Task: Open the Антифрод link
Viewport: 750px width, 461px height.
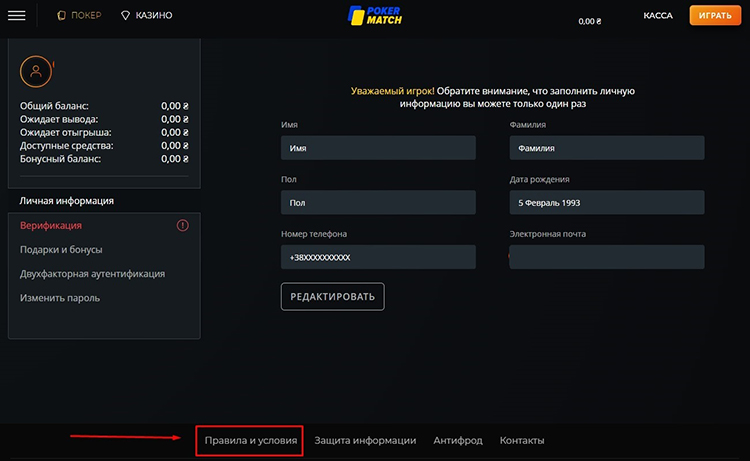Action: tap(458, 440)
